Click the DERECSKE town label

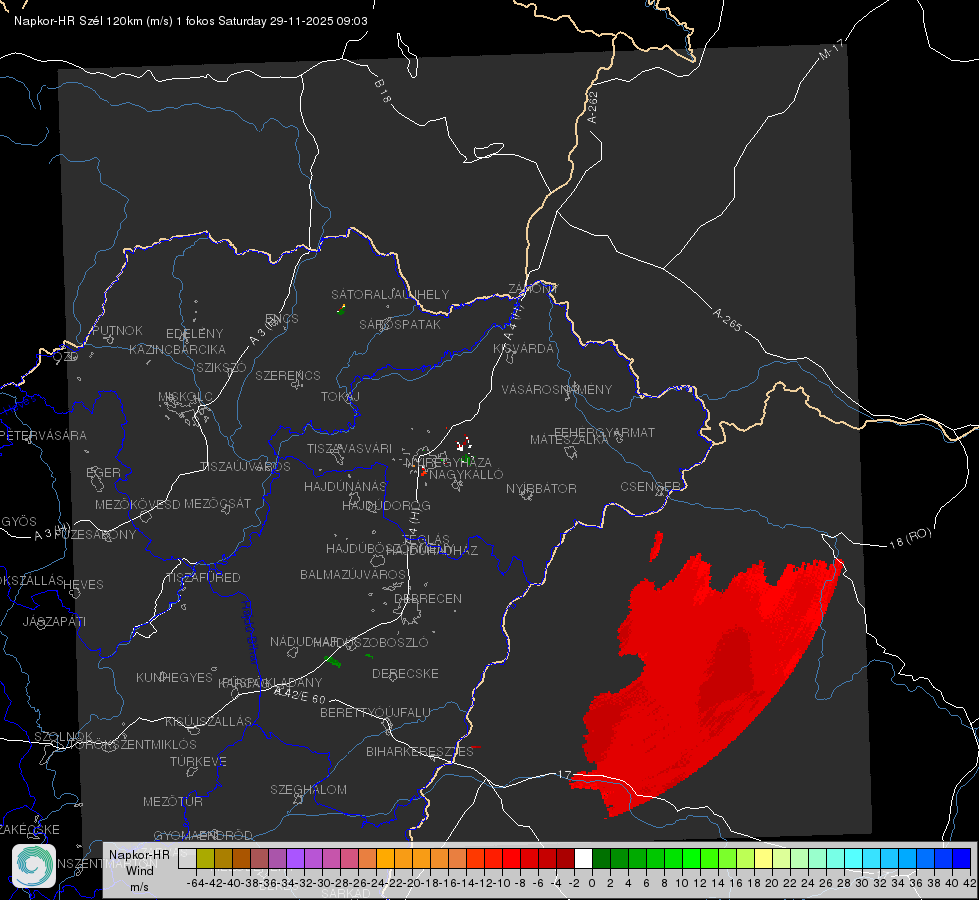coord(405,673)
